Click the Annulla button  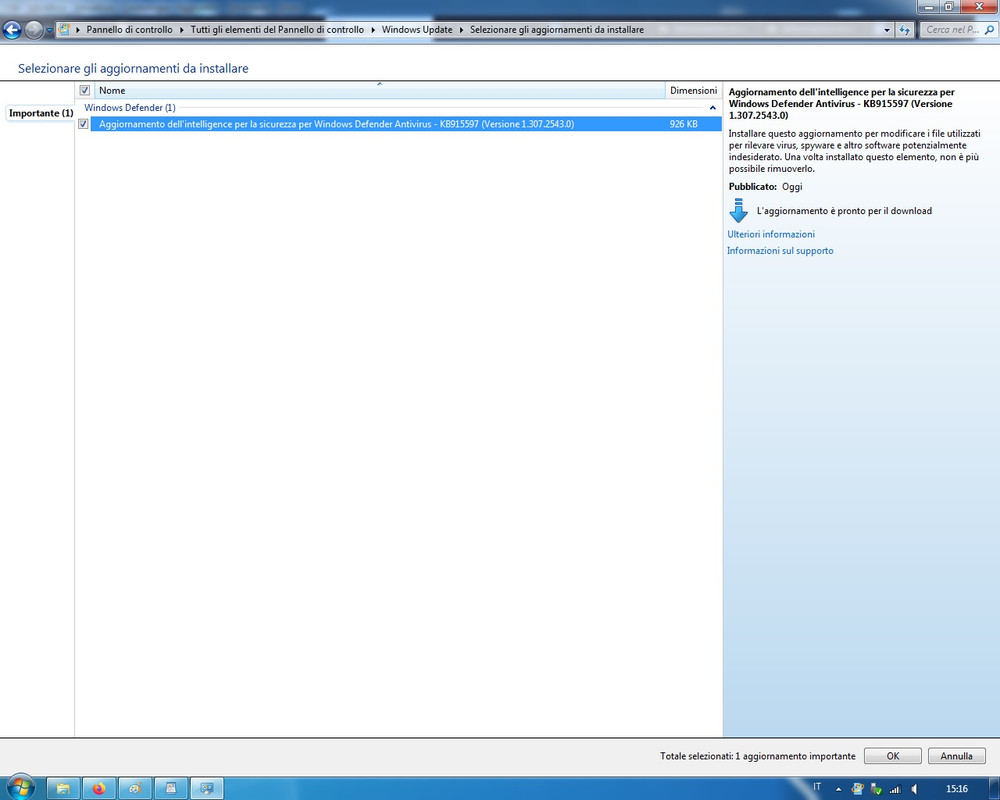pos(956,756)
